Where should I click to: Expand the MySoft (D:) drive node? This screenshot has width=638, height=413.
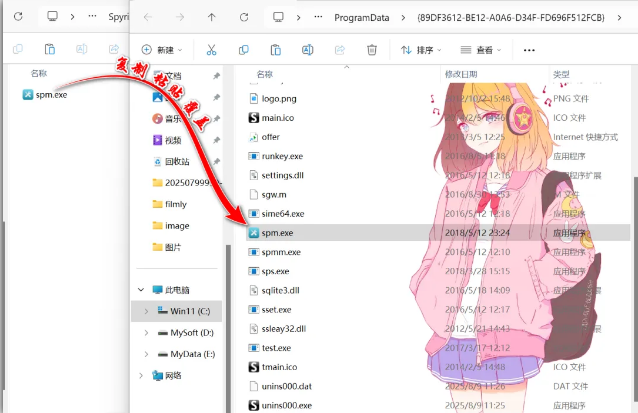click(147, 332)
